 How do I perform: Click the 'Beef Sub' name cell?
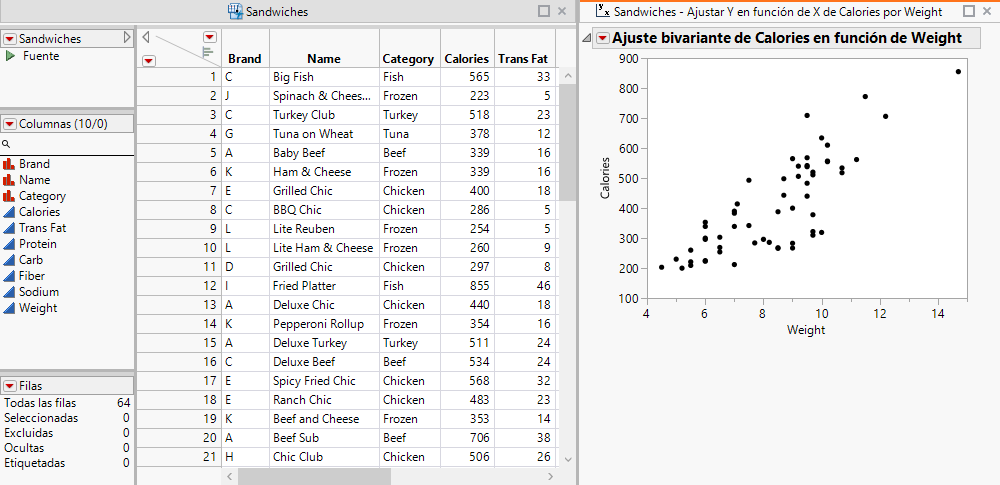pos(324,438)
